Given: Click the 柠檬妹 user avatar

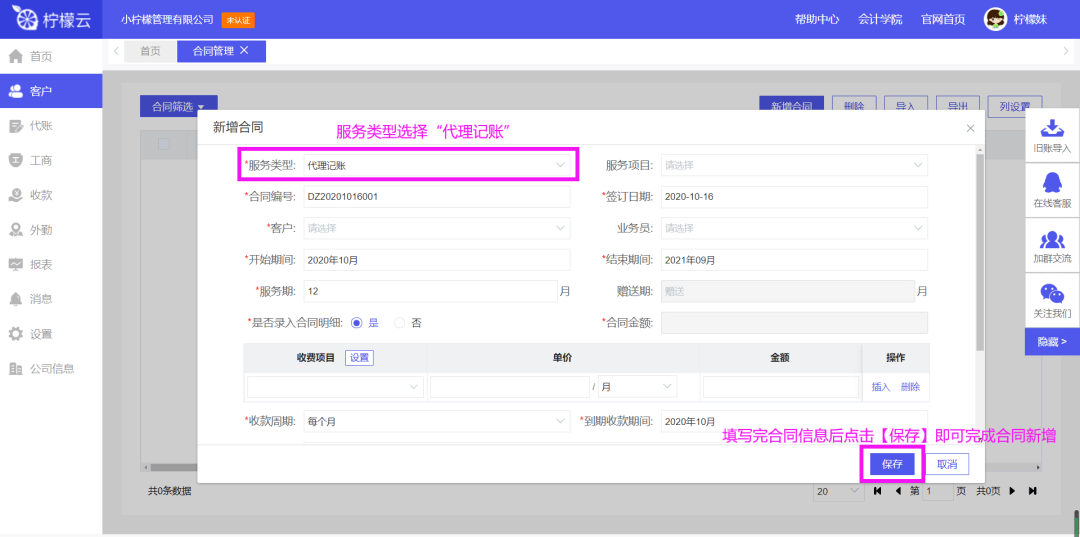Looking at the screenshot, I should [x=995, y=19].
